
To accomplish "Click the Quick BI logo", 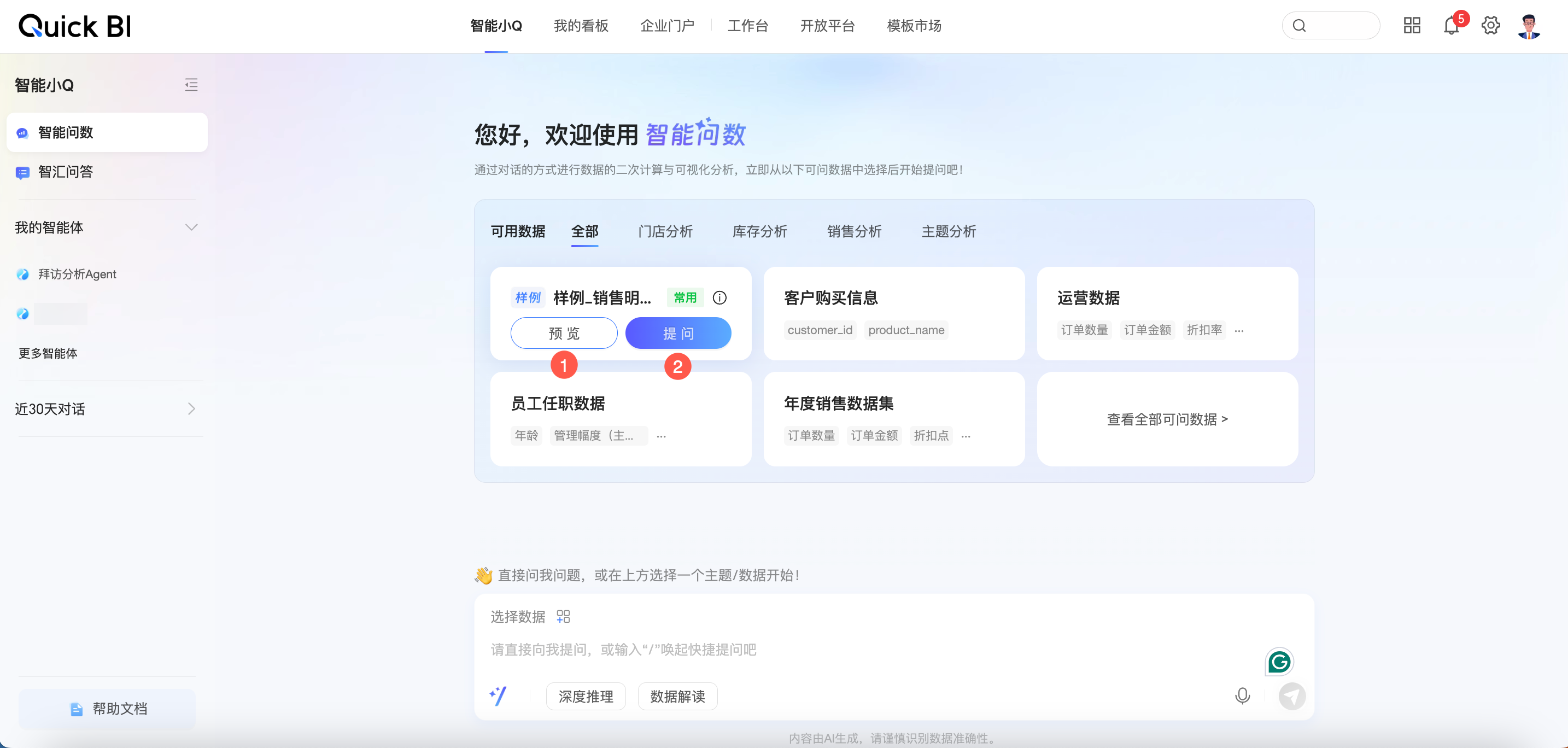I will (x=75, y=26).
